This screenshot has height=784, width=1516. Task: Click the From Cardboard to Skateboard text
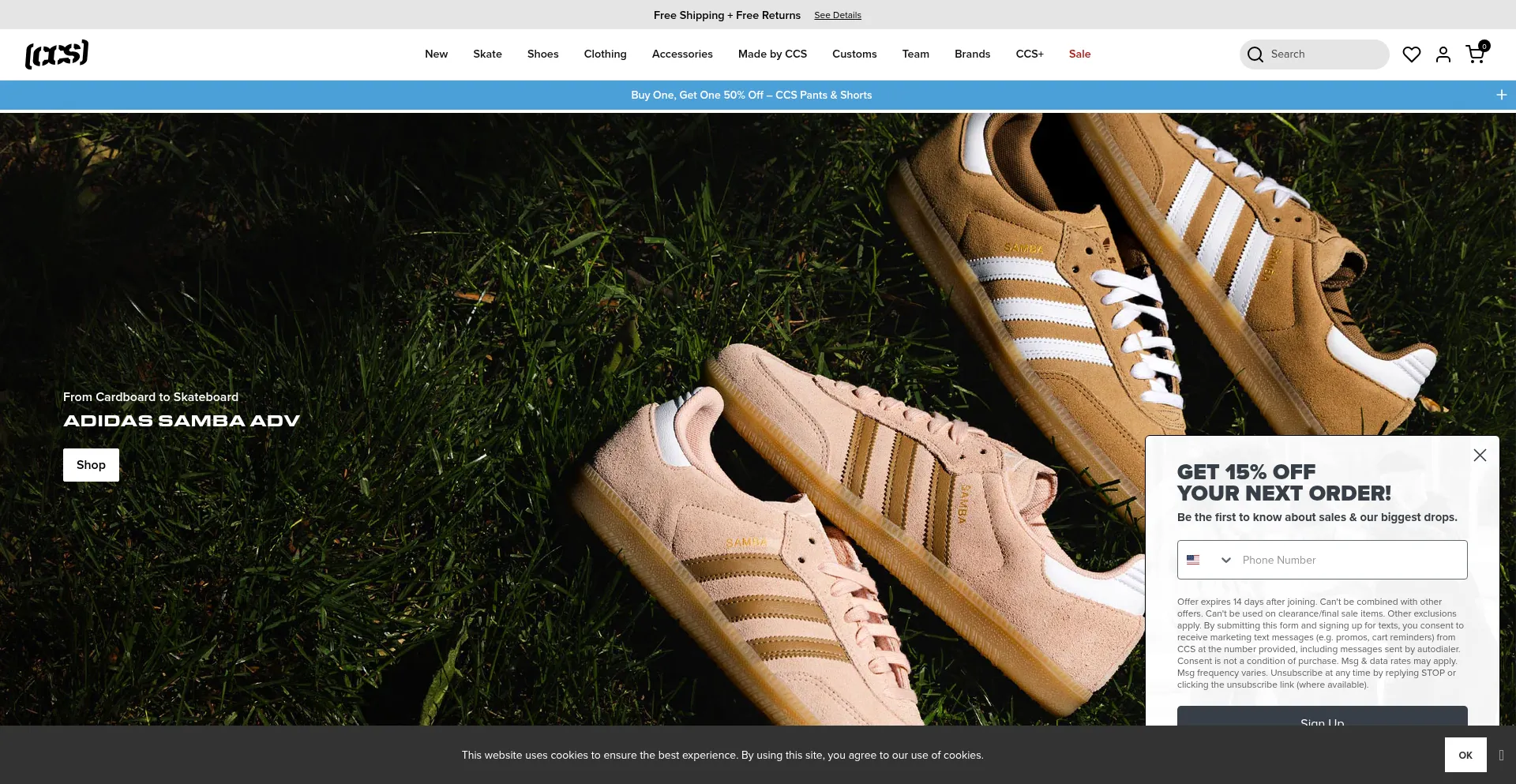tap(151, 397)
